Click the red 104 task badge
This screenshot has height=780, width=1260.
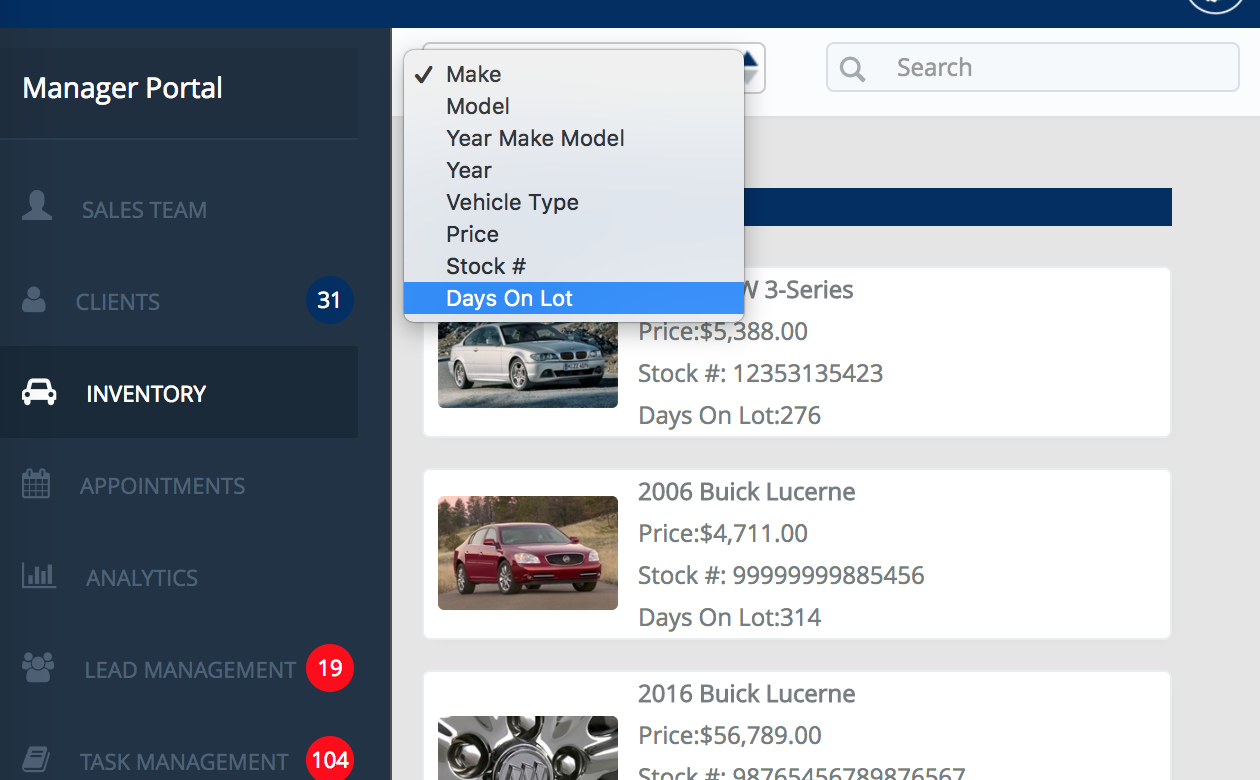[330, 760]
